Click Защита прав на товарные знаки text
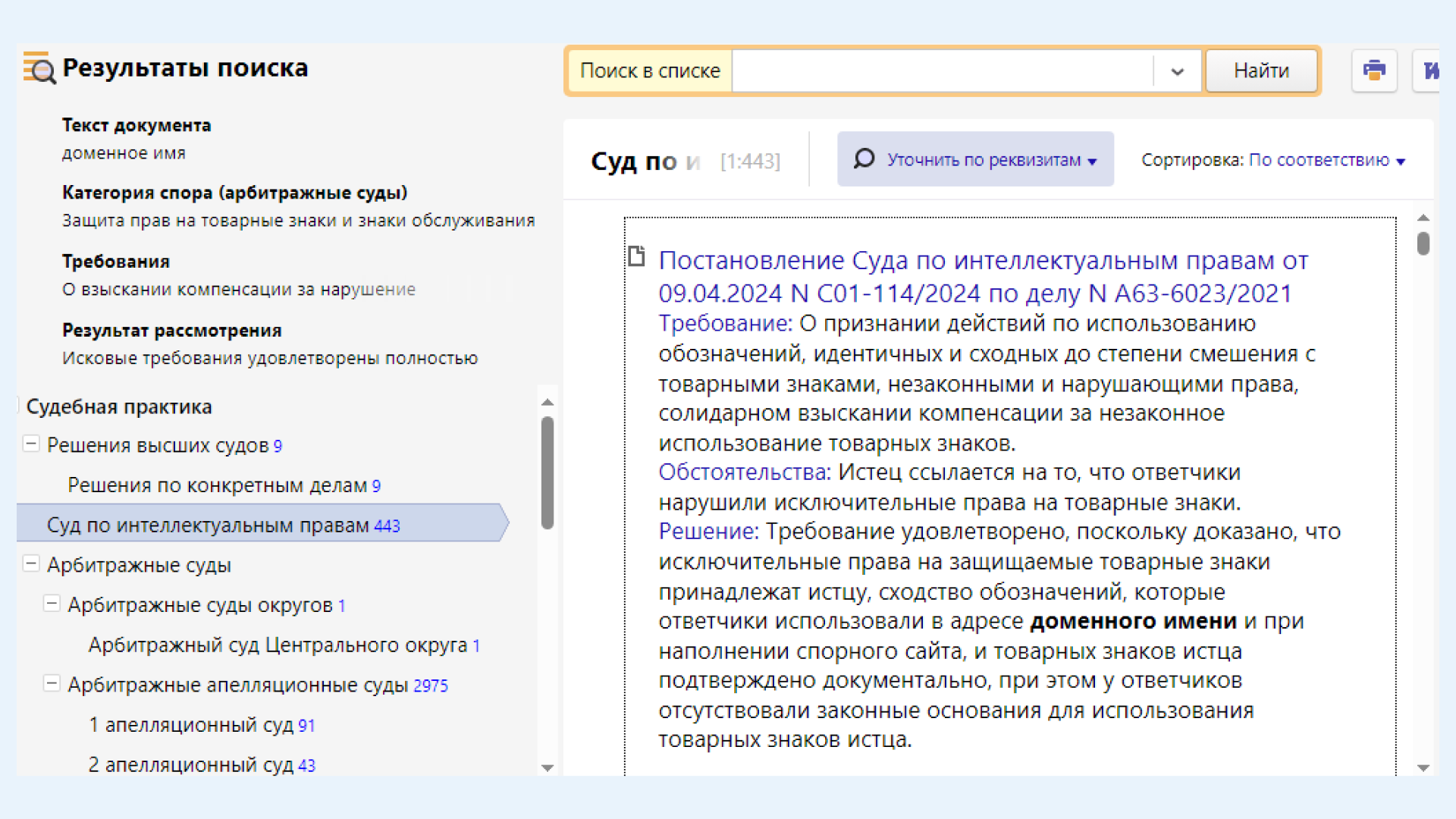This screenshot has height=819, width=1456. [x=298, y=221]
